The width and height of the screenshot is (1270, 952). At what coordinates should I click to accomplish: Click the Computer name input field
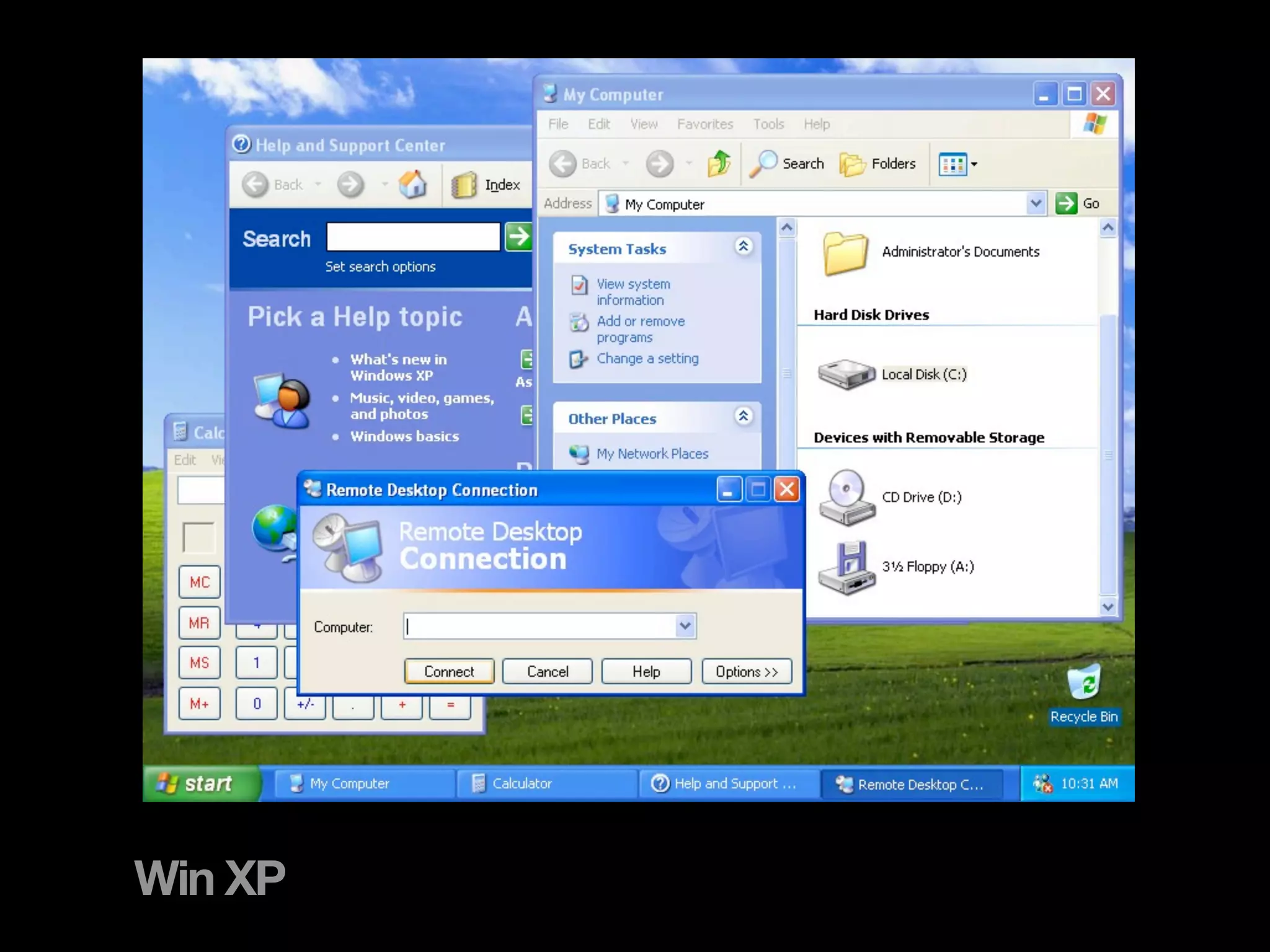click(540, 626)
